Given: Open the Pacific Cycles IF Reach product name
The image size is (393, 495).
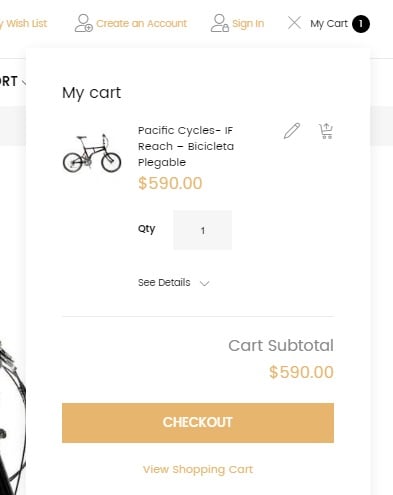Looking at the screenshot, I should (186, 146).
